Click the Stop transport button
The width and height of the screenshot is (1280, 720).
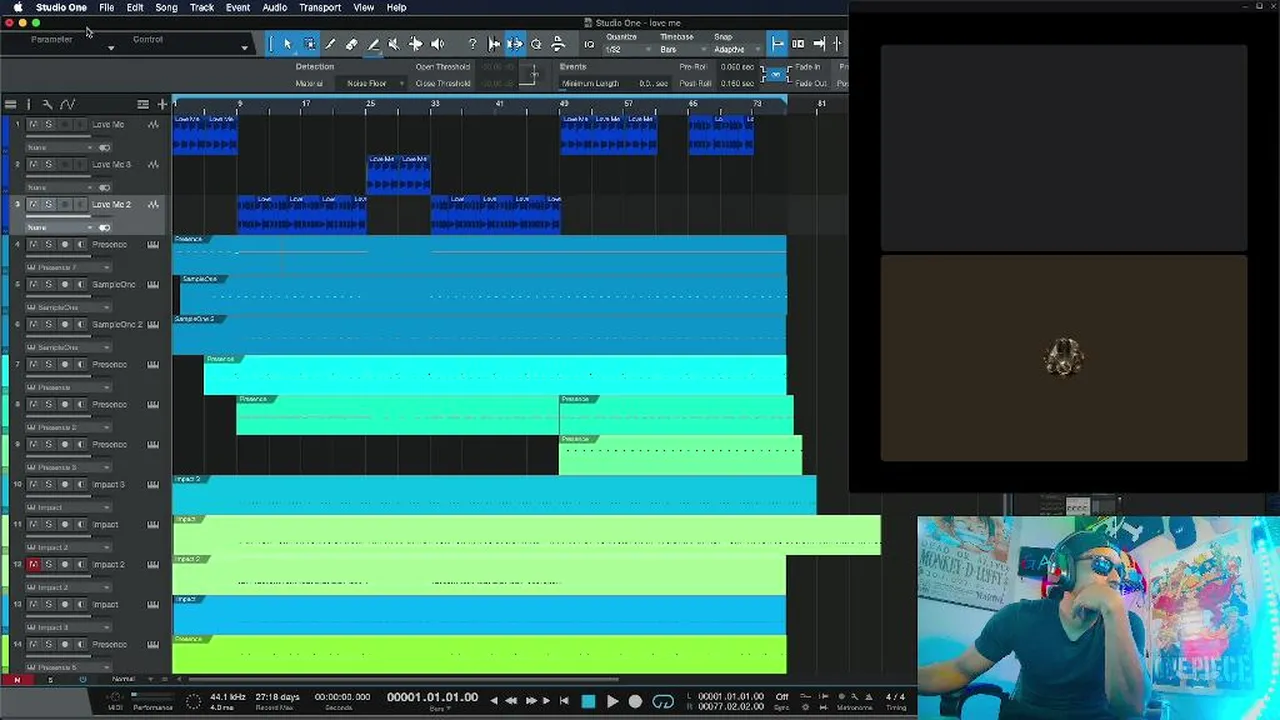(x=588, y=702)
